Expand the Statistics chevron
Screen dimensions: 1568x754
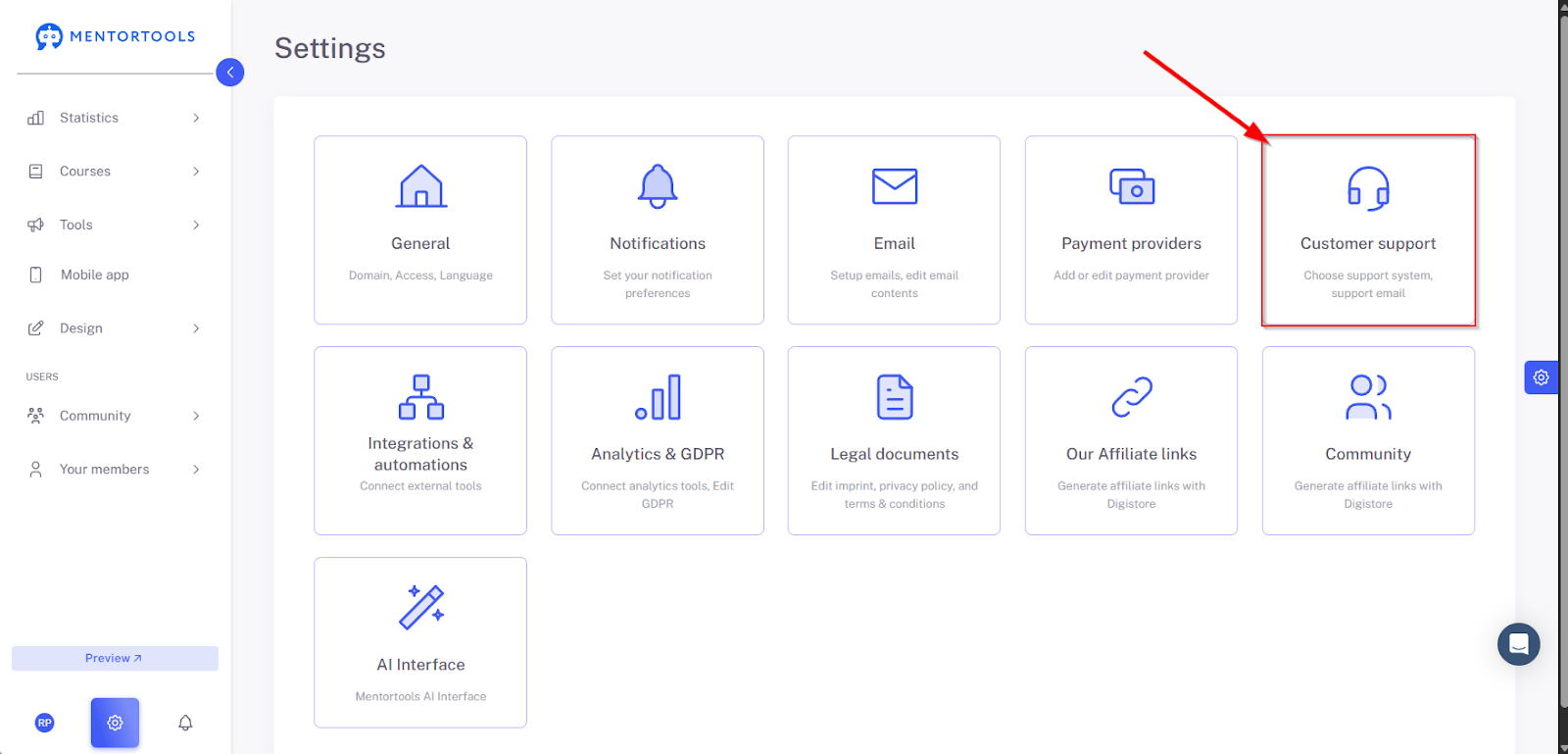point(196,118)
